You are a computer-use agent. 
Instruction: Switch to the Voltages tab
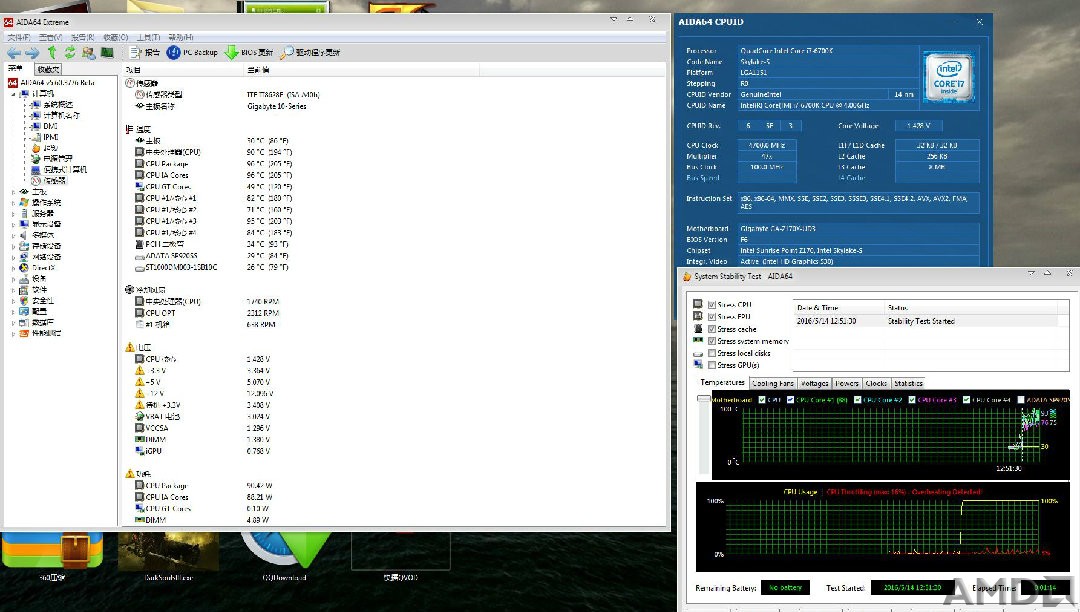point(815,383)
